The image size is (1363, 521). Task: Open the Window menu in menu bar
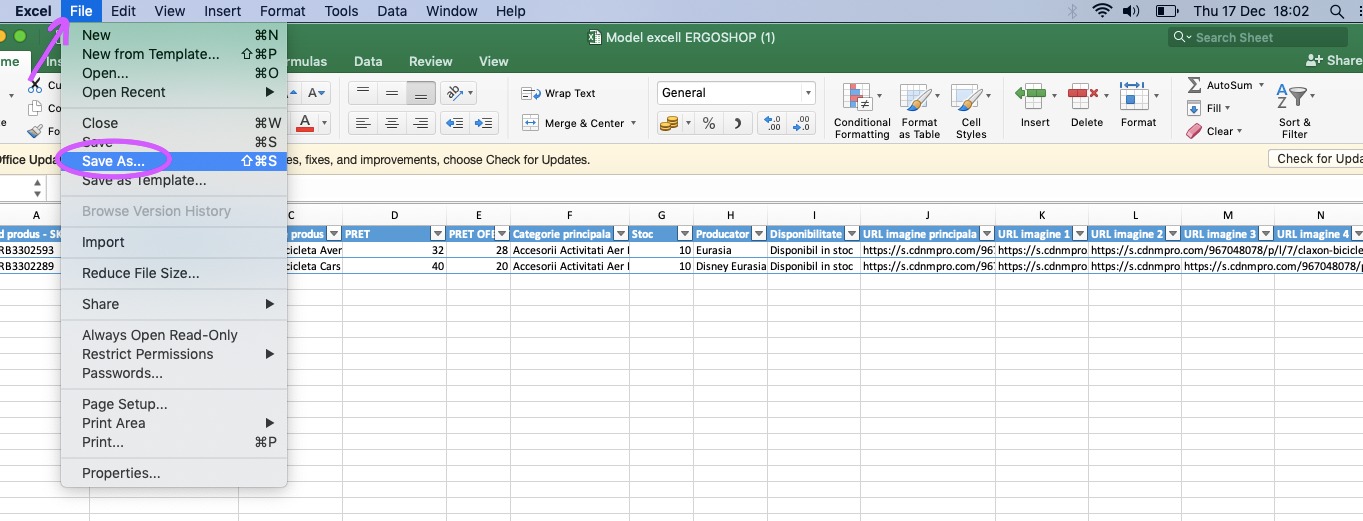[x=451, y=11]
